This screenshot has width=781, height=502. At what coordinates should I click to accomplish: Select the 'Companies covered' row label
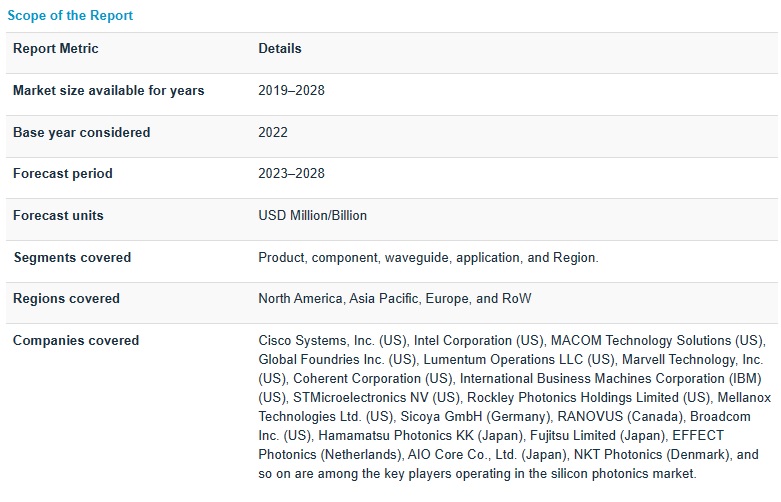click(76, 341)
